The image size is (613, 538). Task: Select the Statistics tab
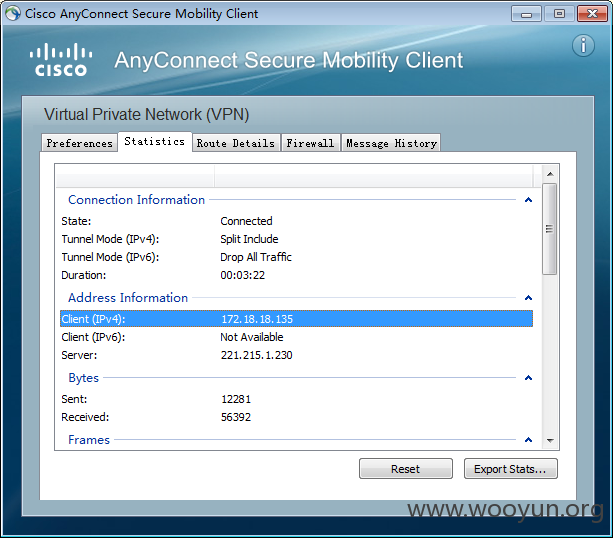pos(154,141)
